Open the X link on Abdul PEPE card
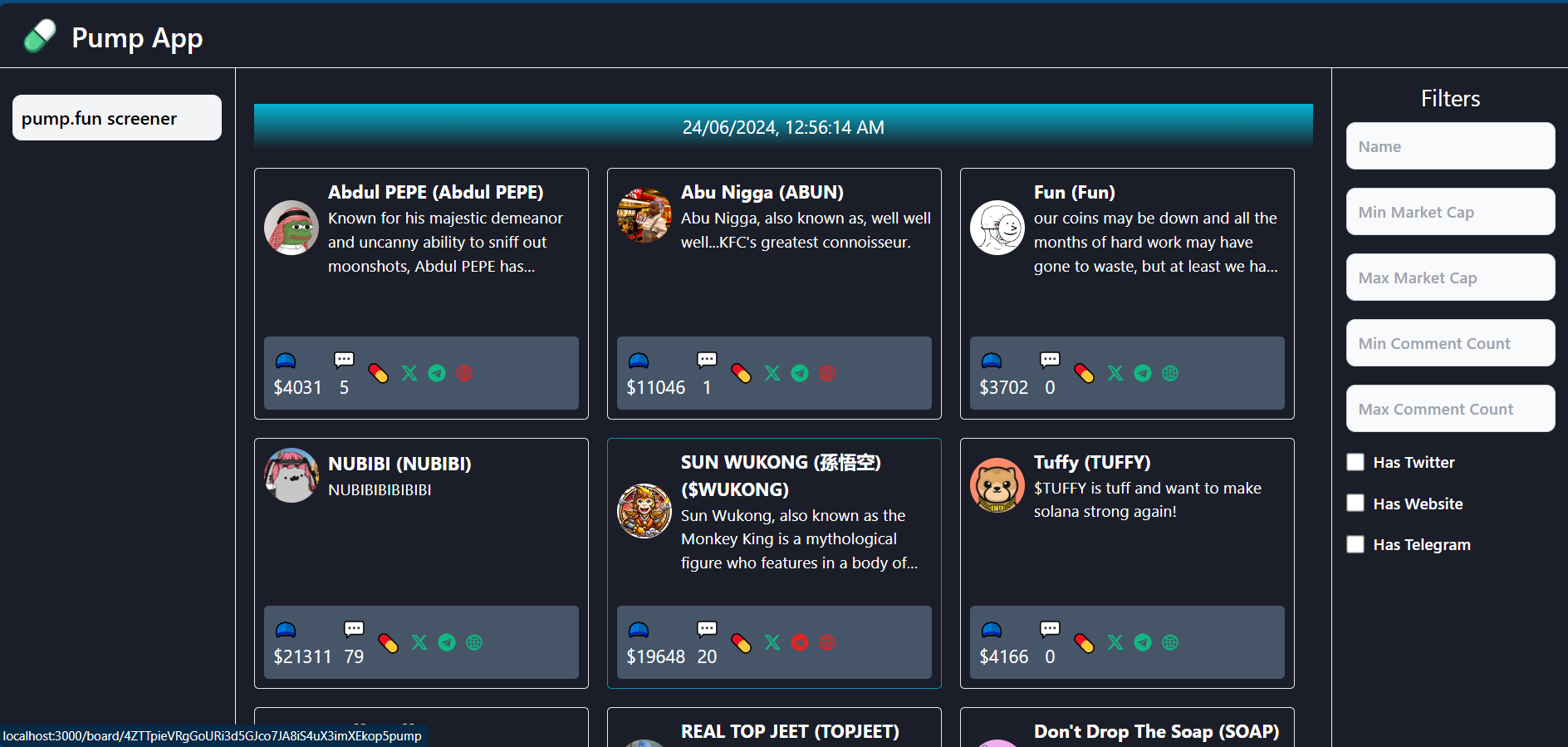 [409, 373]
